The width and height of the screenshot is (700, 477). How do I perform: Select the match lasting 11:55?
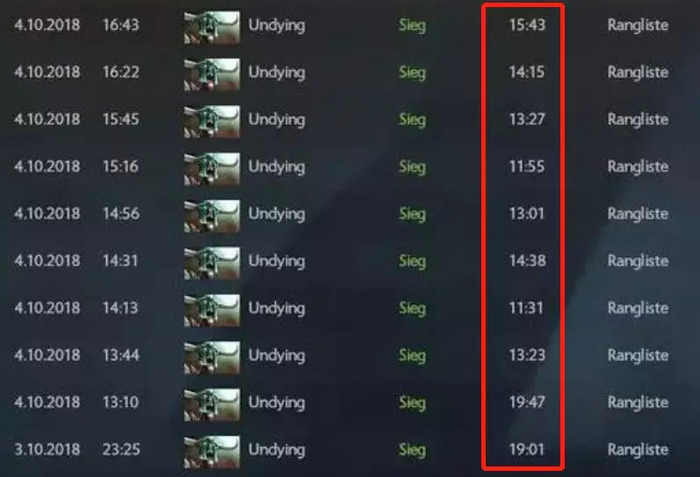coord(527,167)
